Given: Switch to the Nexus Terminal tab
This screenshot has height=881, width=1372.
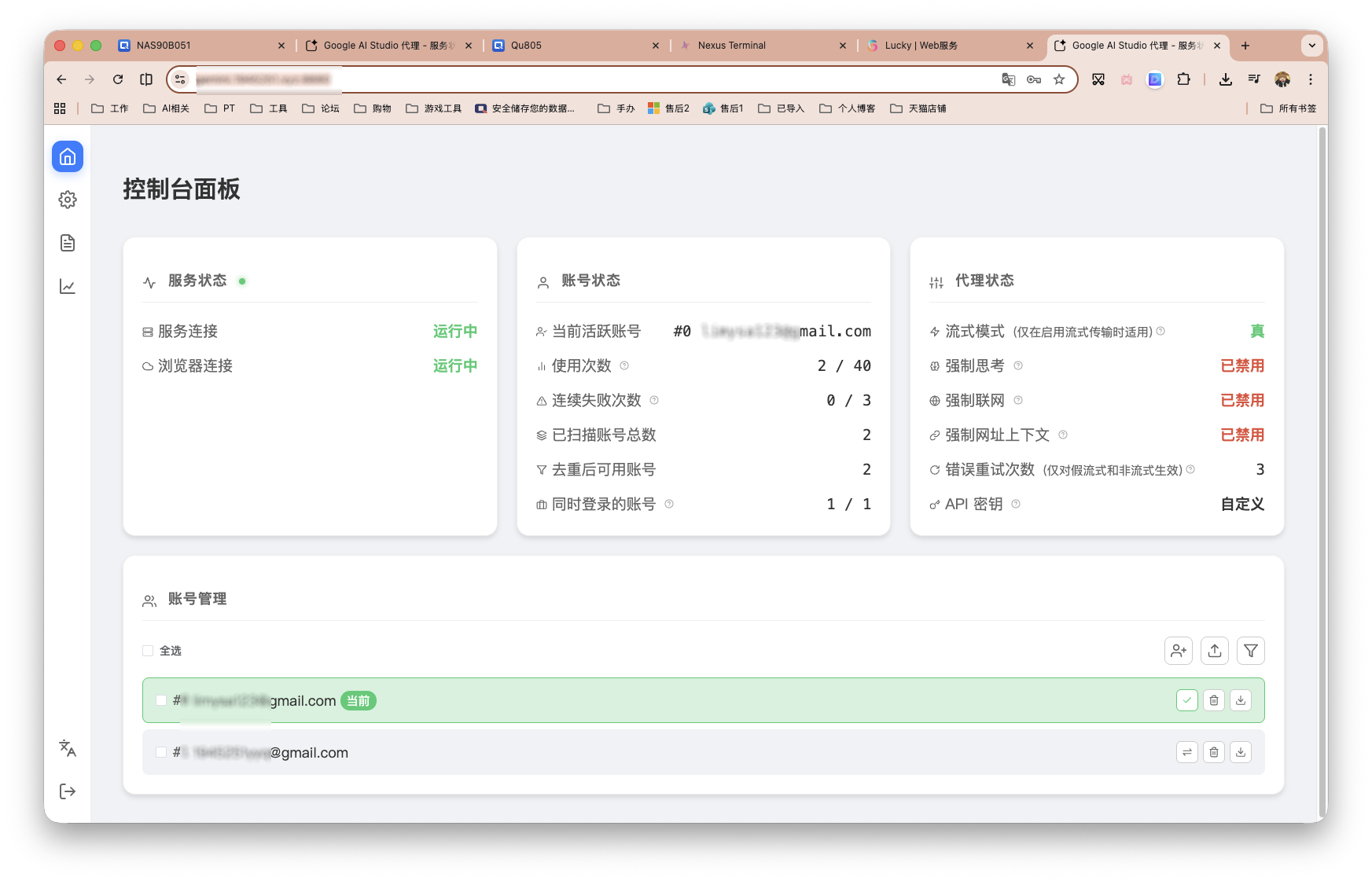Looking at the screenshot, I should [x=731, y=46].
